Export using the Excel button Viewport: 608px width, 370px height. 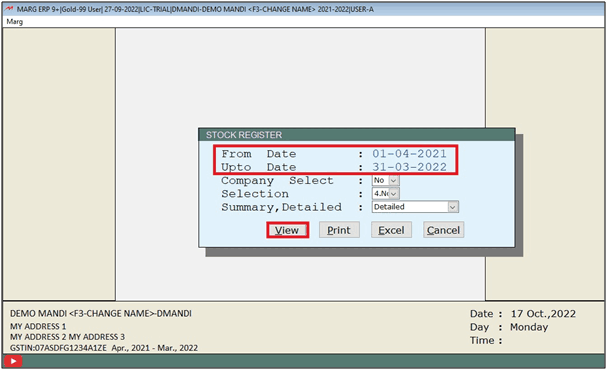[391, 230]
